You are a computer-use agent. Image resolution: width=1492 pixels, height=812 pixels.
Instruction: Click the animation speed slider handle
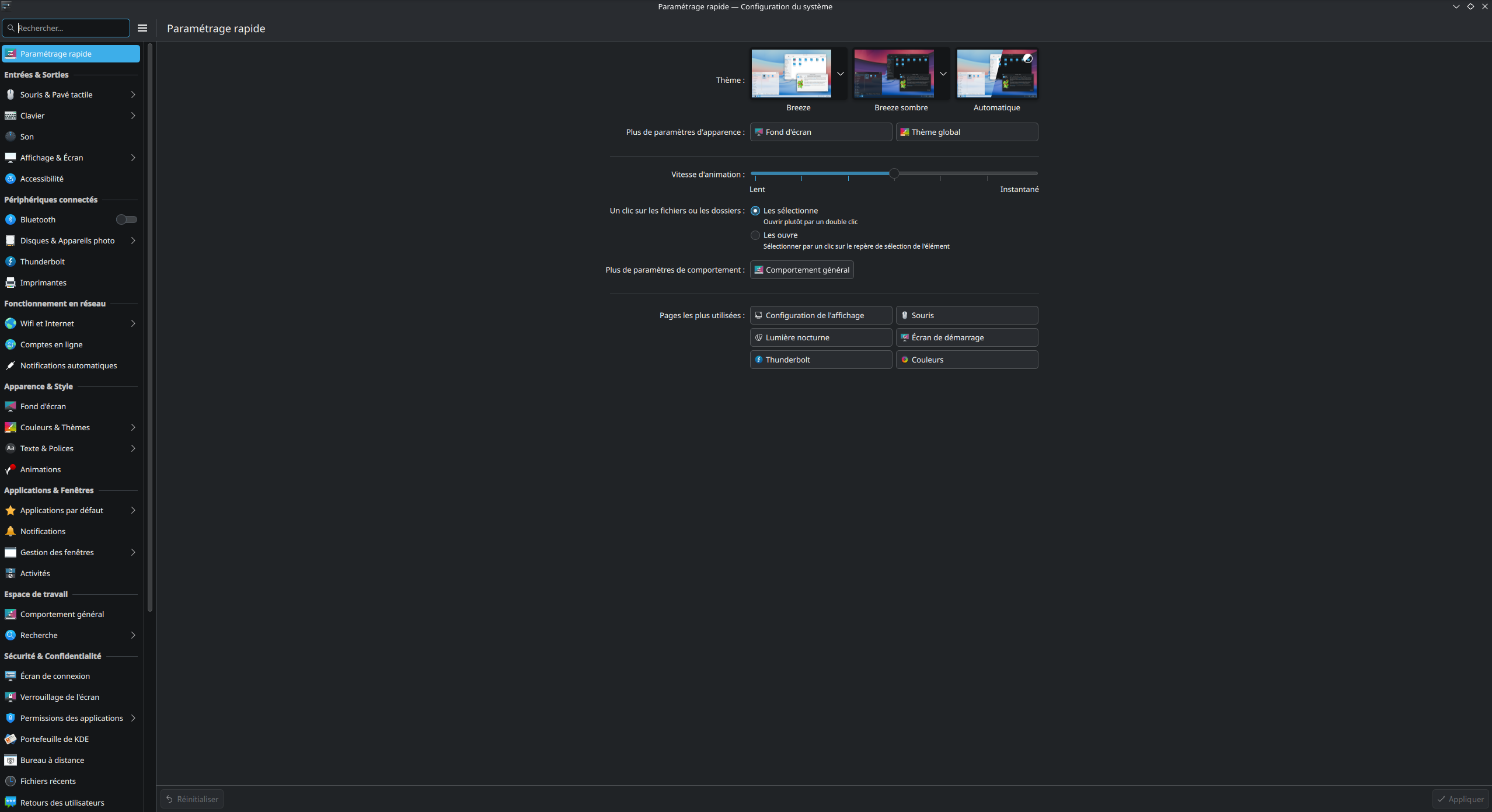(x=894, y=173)
